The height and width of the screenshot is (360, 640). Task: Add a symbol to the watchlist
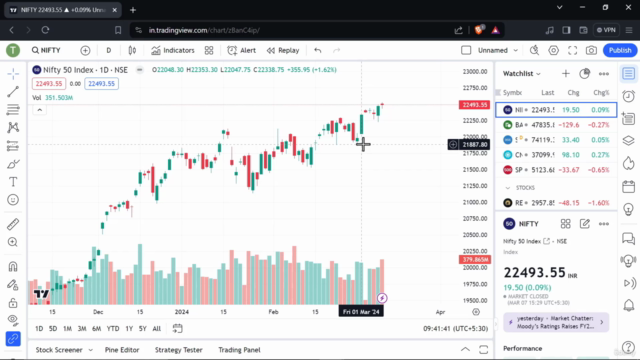coord(566,73)
